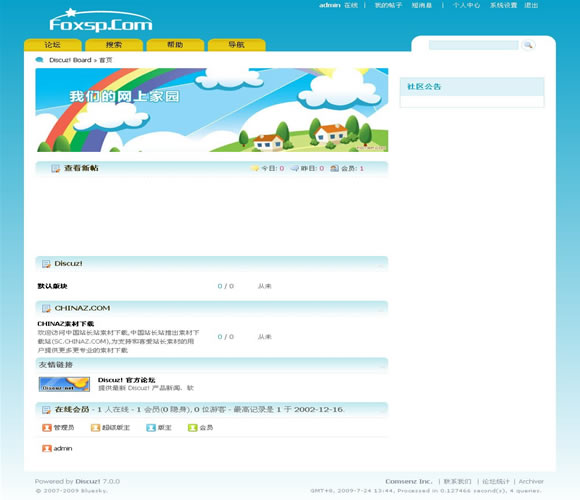Open the 搜索 tab

(x=114, y=45)
